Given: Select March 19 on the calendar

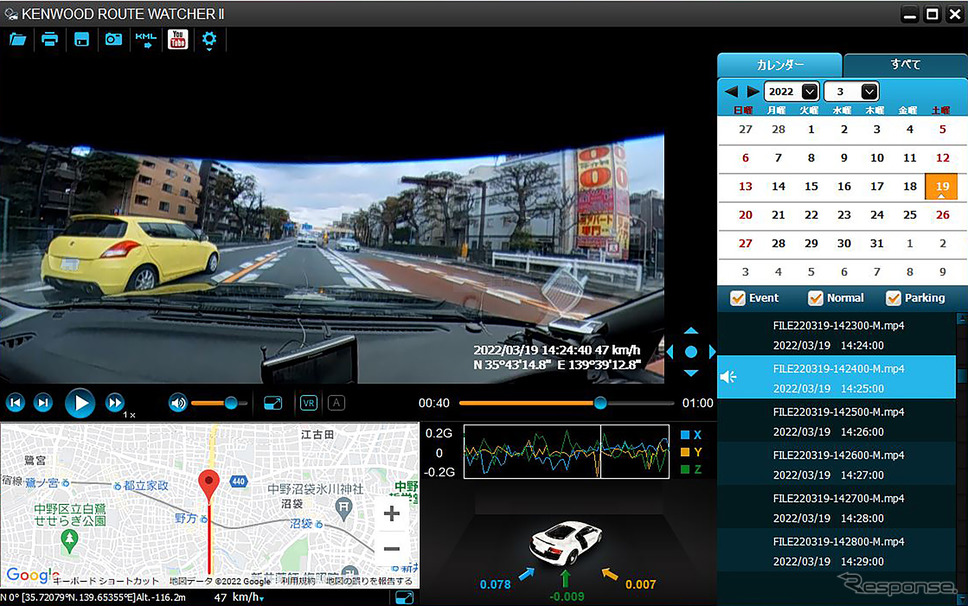Looking at the screenshot, I should point(941,186).
